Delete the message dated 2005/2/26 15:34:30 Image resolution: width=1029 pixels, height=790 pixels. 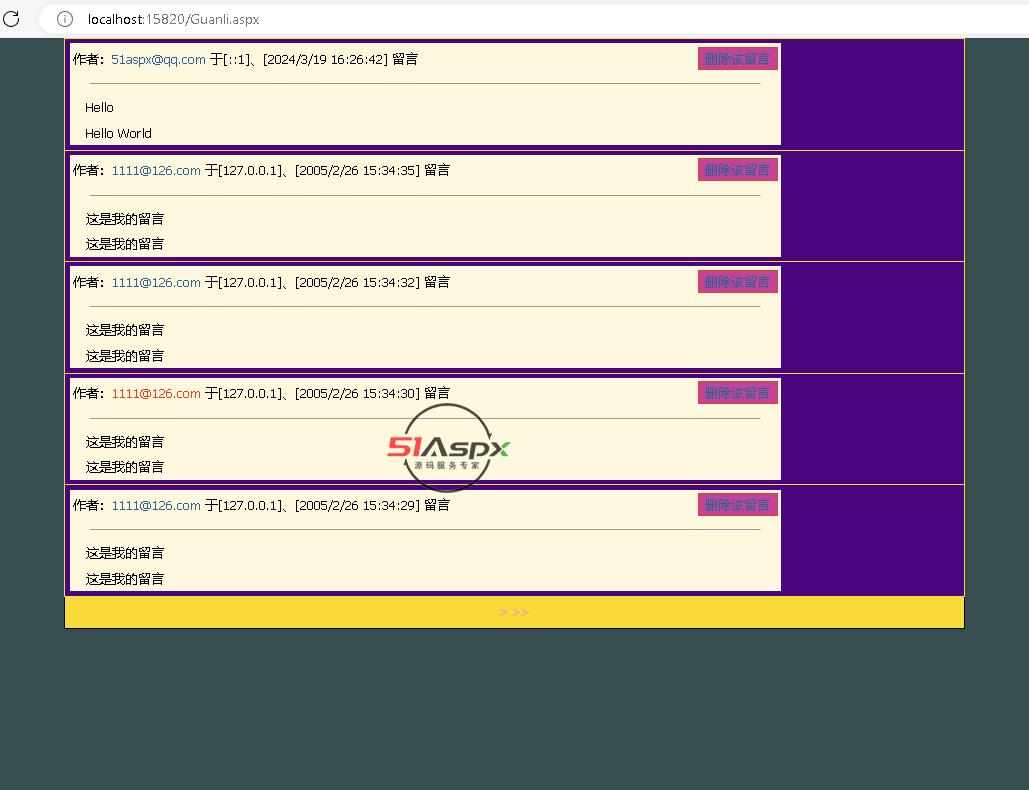pos(738,393)
